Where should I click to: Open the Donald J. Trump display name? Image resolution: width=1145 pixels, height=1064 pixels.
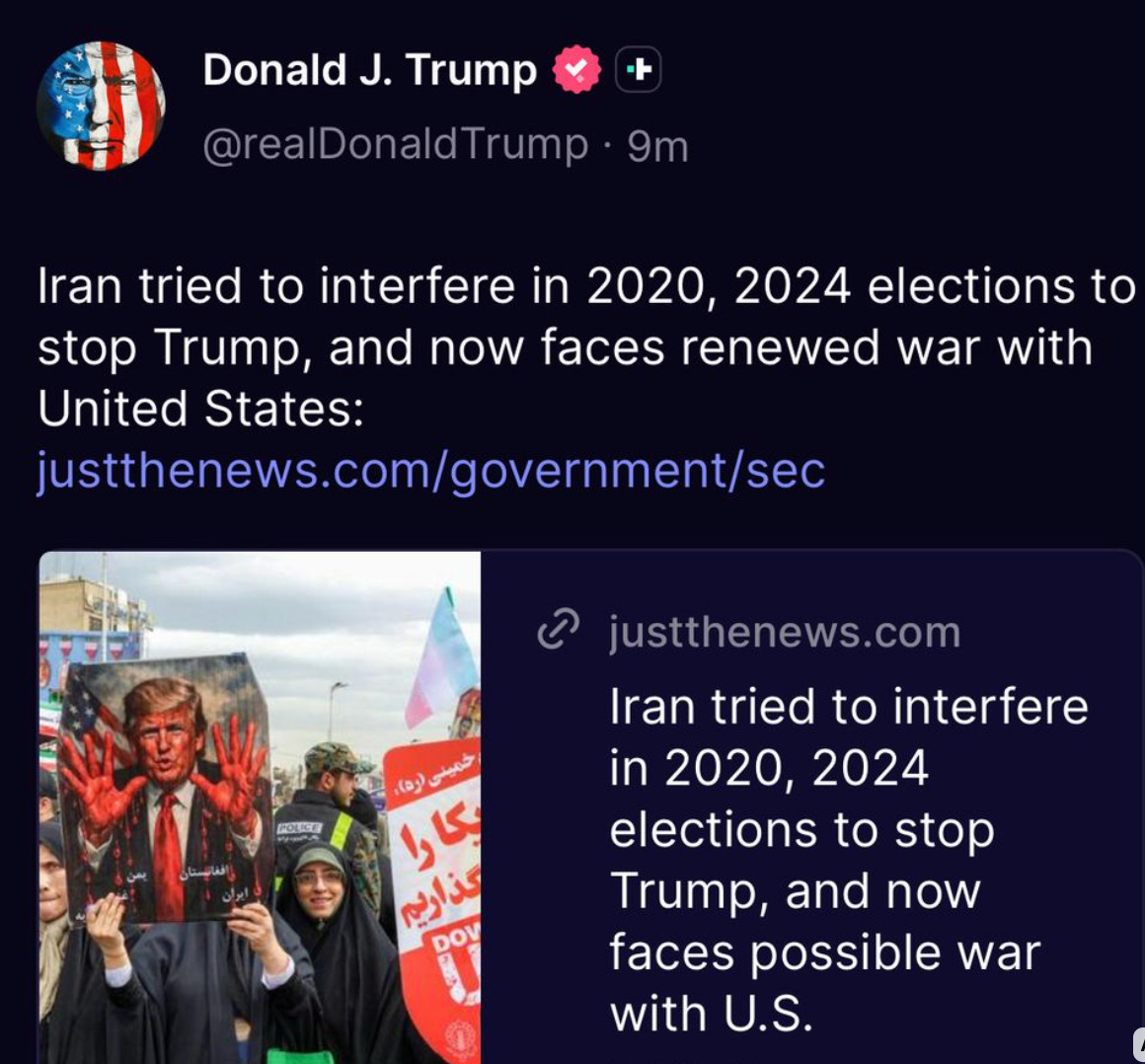(x=369, y=70)
